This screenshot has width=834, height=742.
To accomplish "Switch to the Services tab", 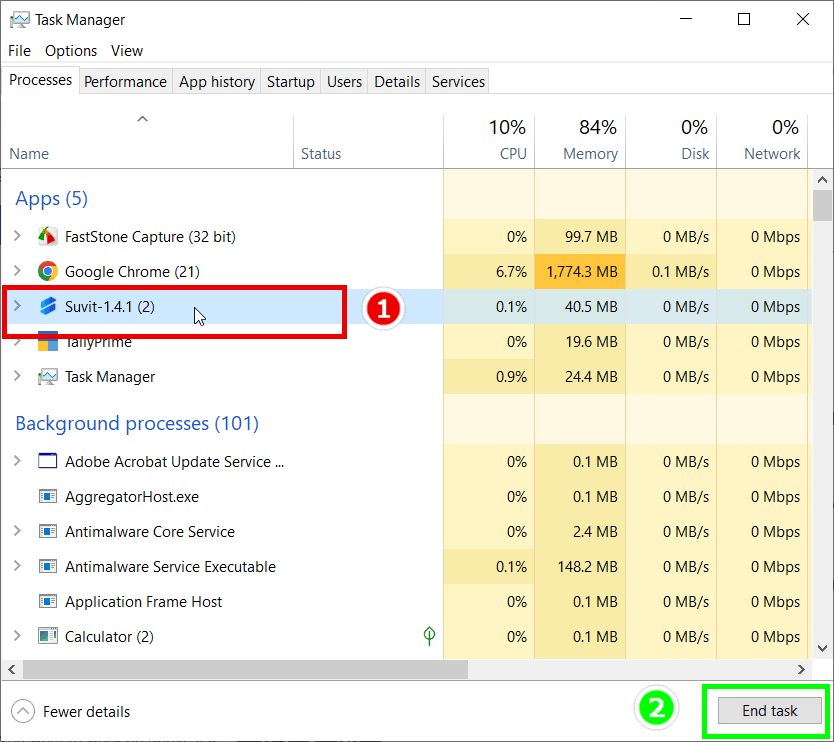I will pos(458,81).
